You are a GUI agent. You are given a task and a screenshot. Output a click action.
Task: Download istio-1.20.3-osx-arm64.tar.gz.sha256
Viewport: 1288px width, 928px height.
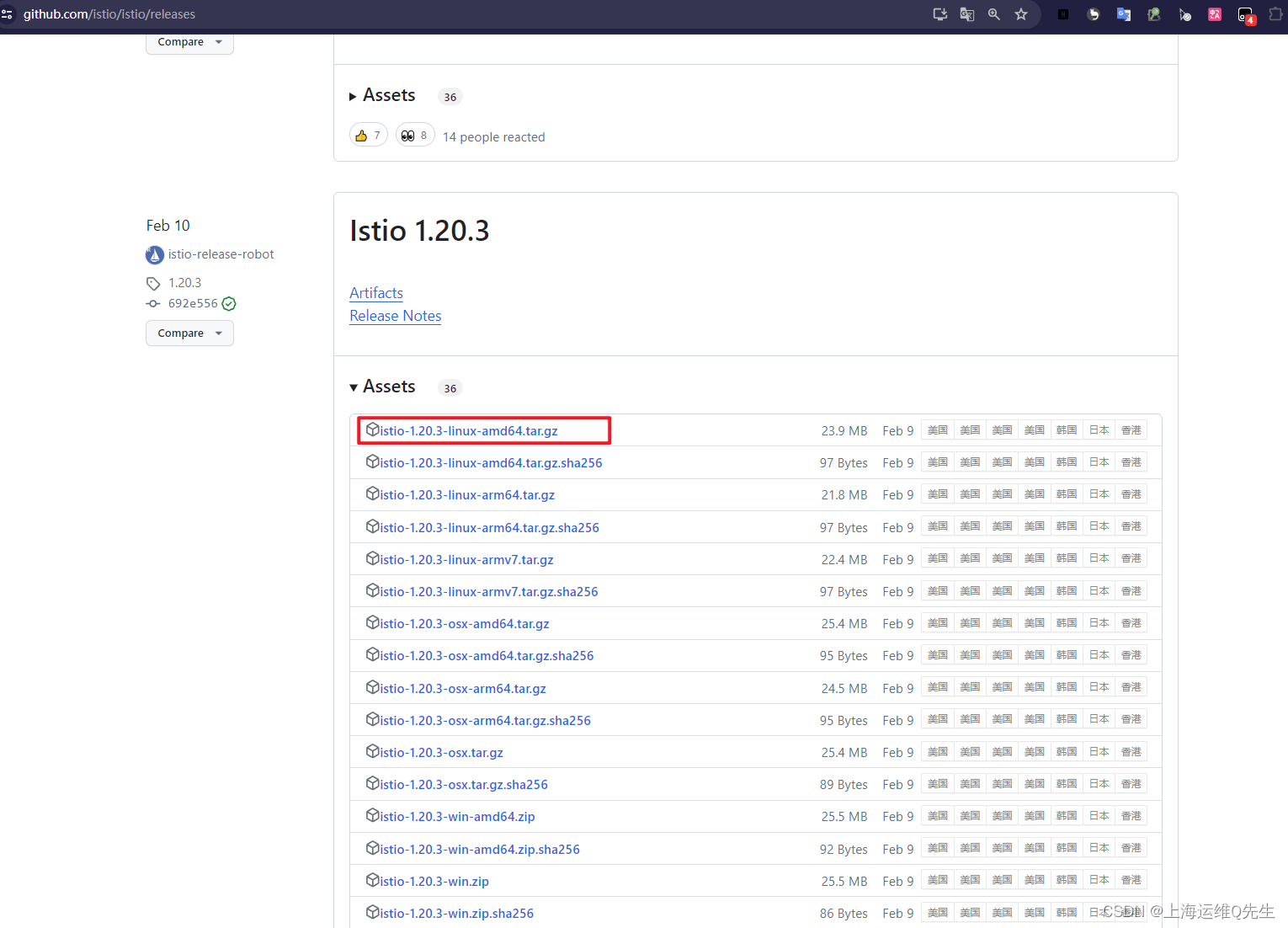pyautogui.click(x=485, y=721)
